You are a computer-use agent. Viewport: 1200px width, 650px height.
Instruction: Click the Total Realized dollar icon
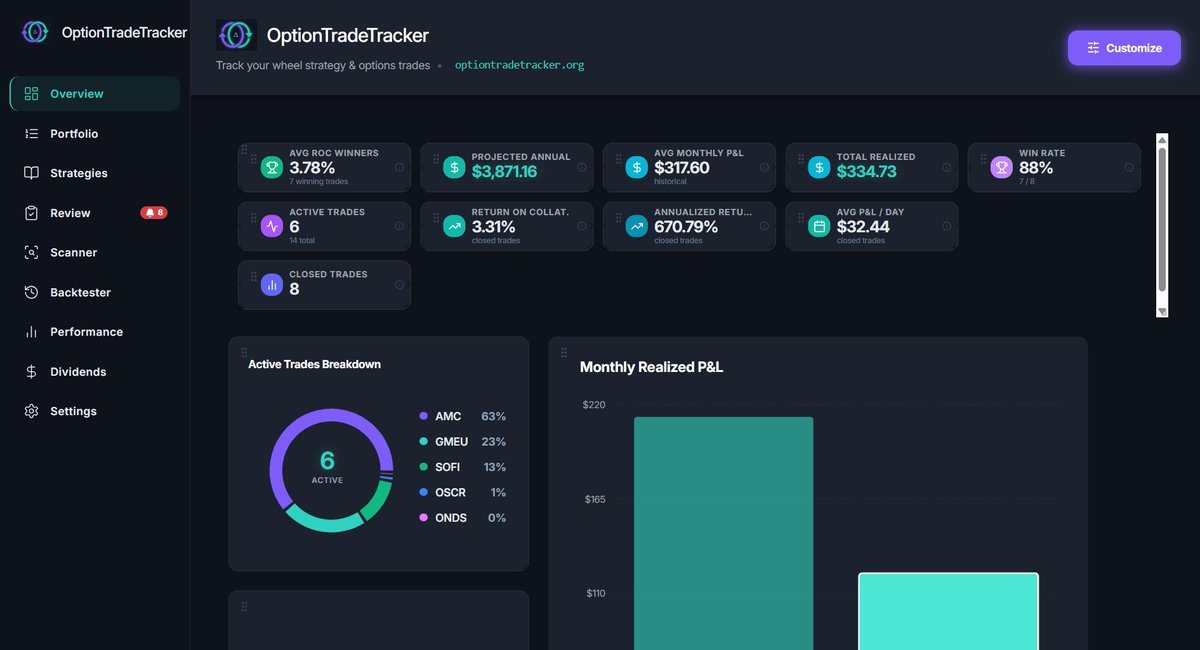point(819,168)
